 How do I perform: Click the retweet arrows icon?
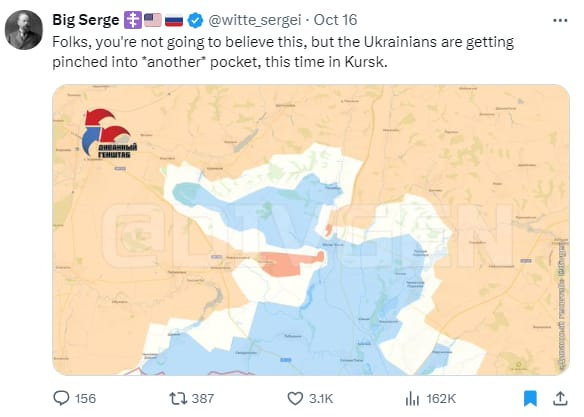tap(178, 398)
